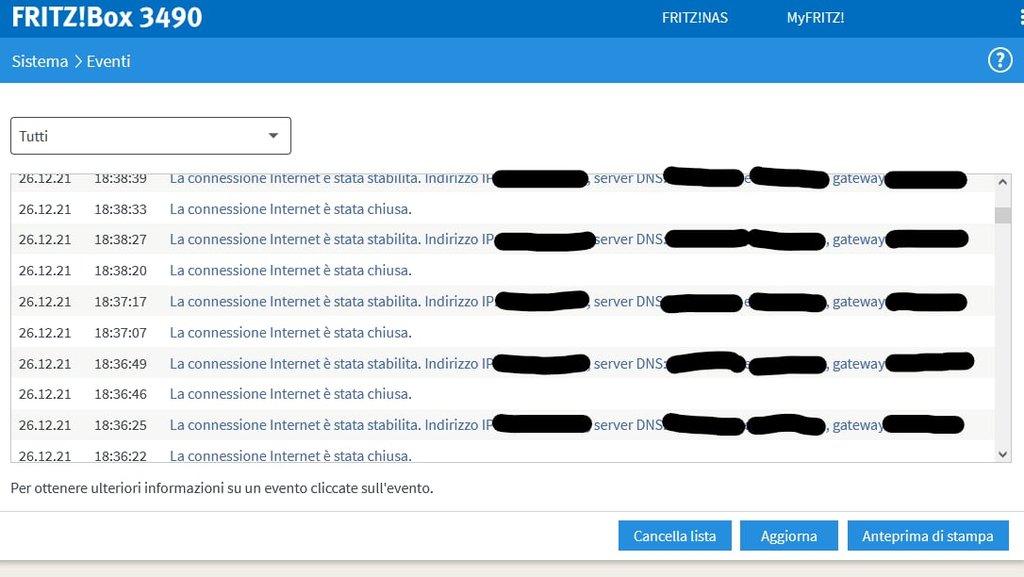This screenshot has height=577, width=1024.
Task: Select Eventi in the breadcrumb
Action: [108, 61]
